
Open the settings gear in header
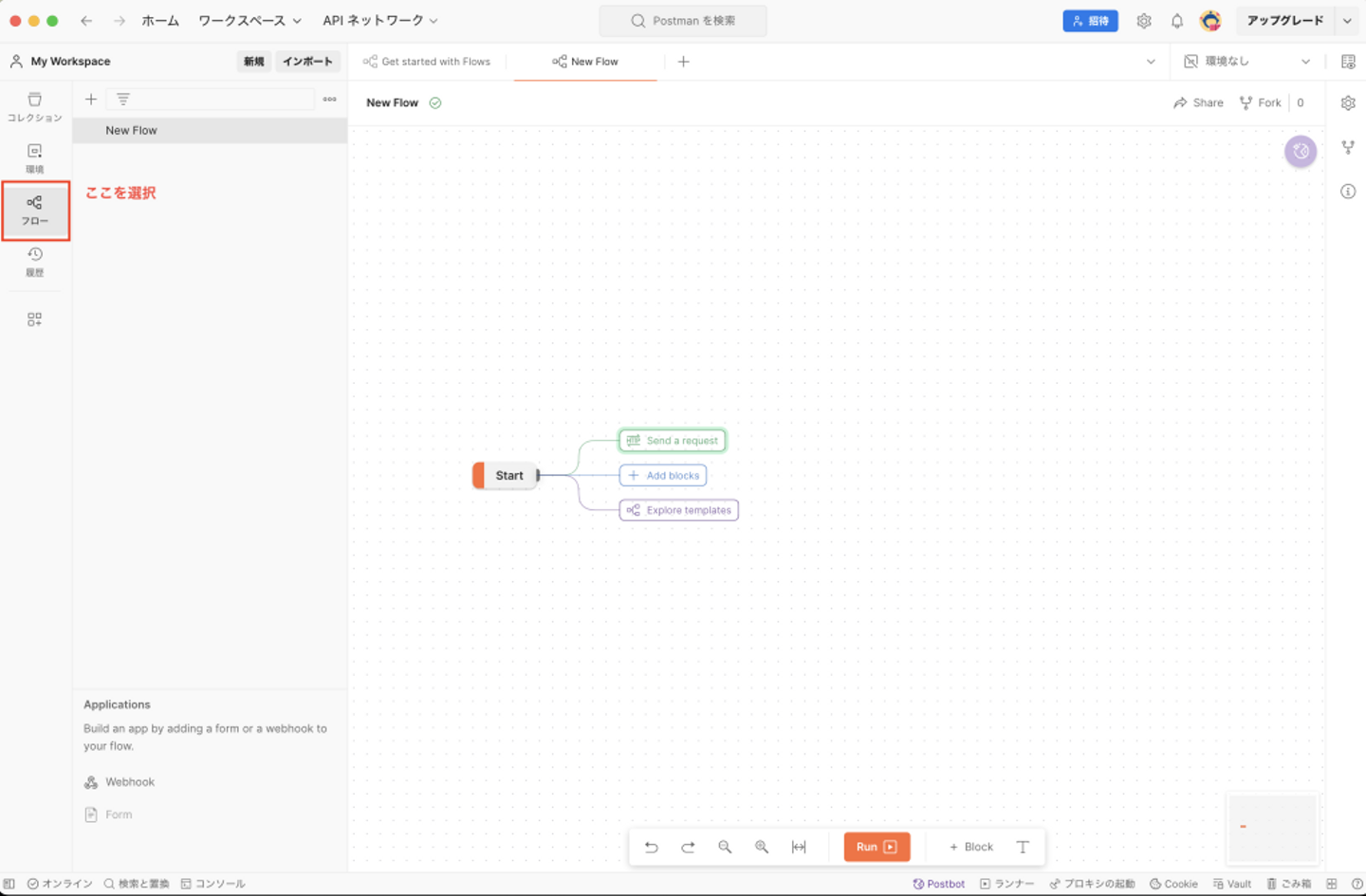pyautogui.click(x=1144, y=21)
